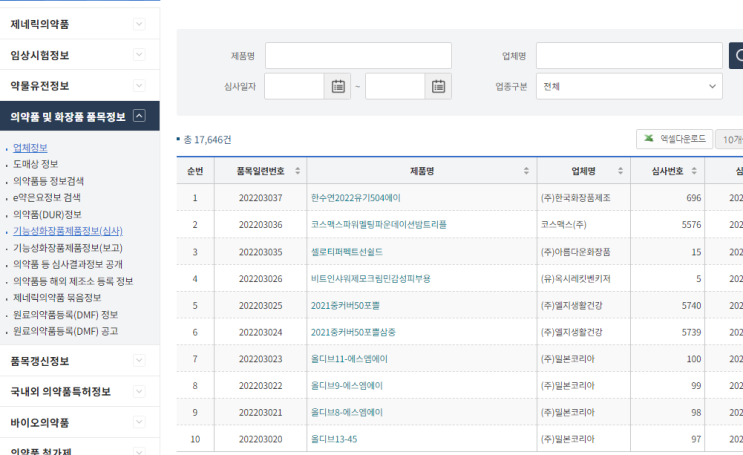Focus the 업체명 search field
Image resolution: width=743 pixels, height=455 pixels.
(x=629, y=55)
